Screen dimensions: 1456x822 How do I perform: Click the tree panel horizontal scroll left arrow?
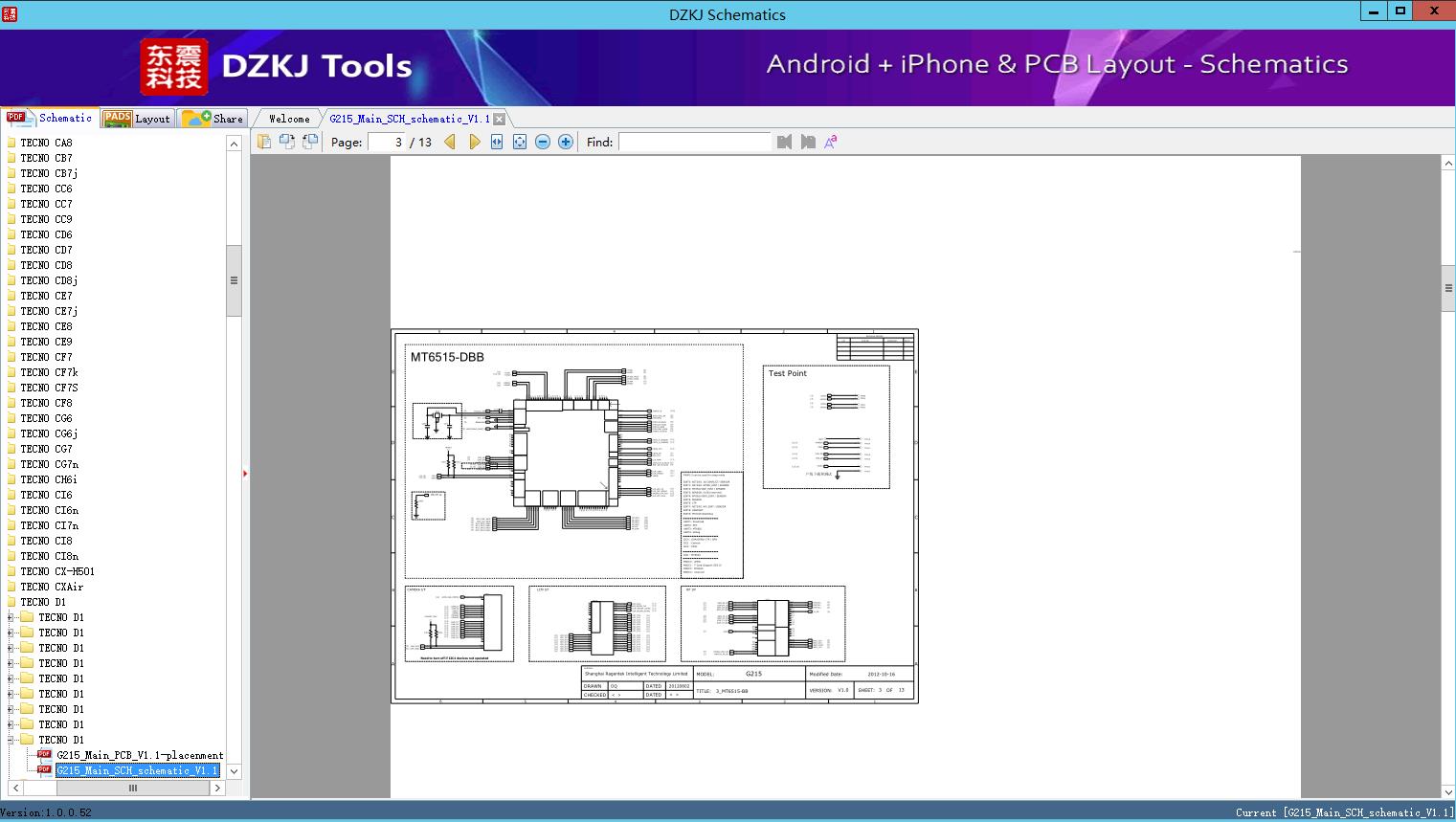(x=14, y=788)
